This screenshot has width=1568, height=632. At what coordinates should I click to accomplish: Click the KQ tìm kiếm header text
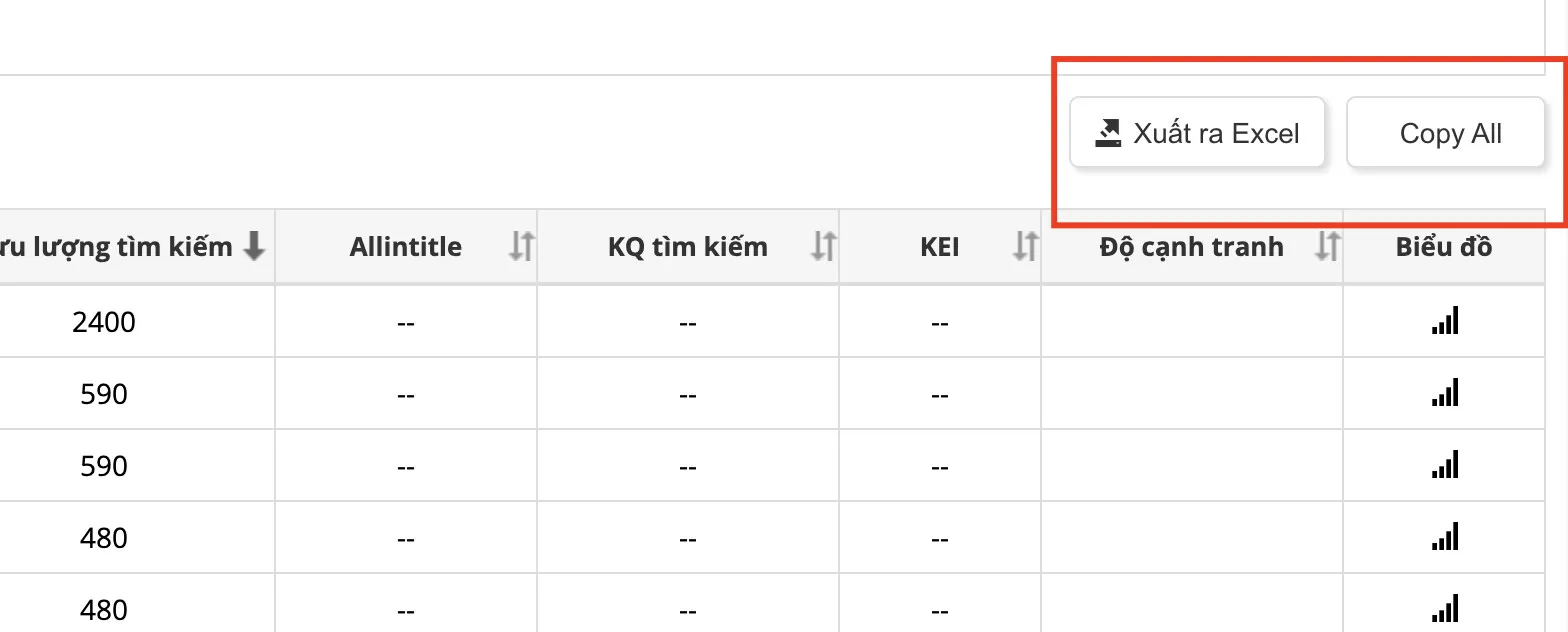tap(688, 246)
